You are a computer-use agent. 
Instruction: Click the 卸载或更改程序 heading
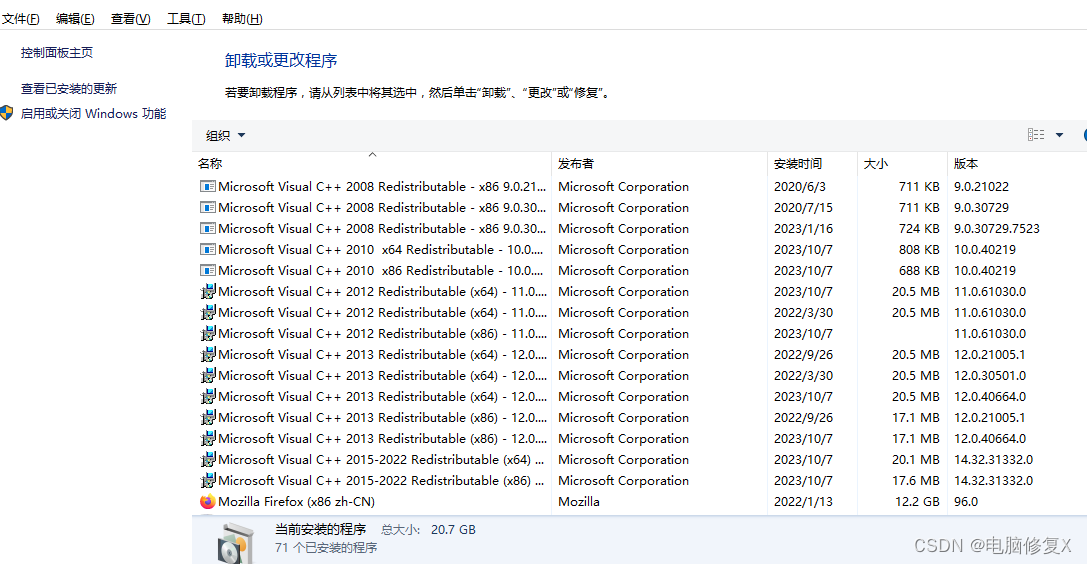coord(281,61)
